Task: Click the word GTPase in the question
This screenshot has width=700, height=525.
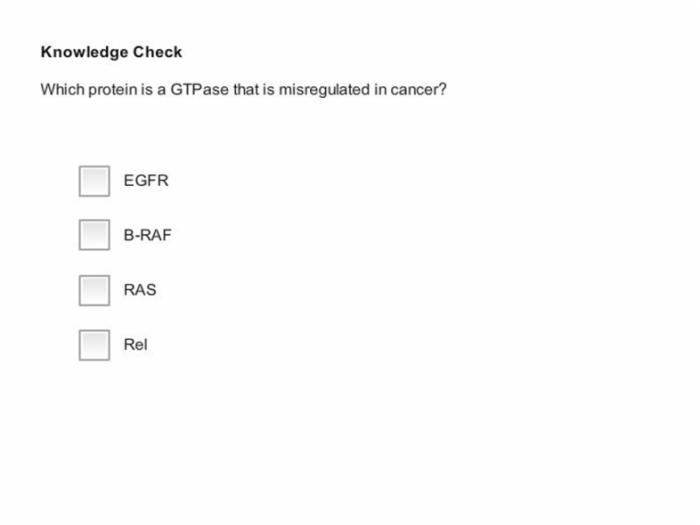Action: coord(200,89)
